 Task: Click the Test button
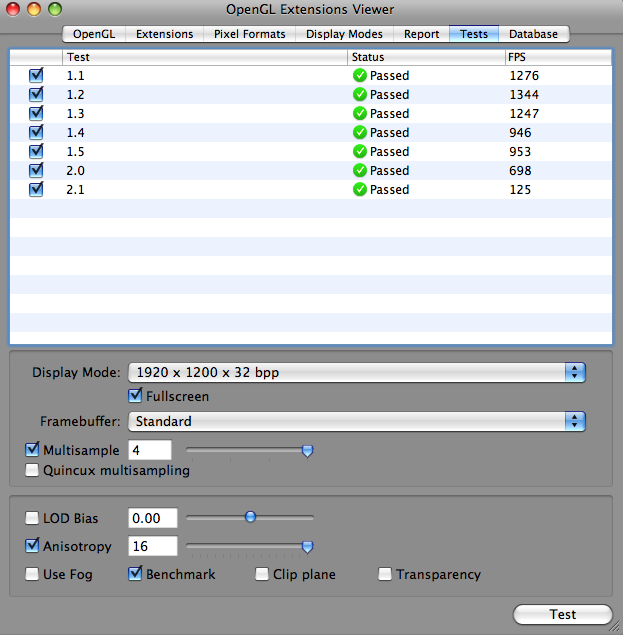click(x=563, y=614)
